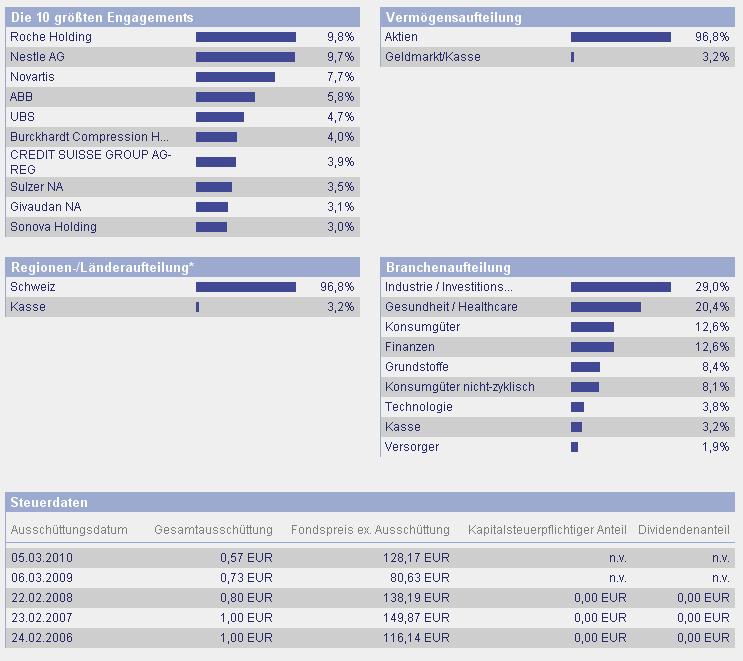This screenshot has width=743, height=661.
Task: Click the Gesundheit / Healthcare sector bar
Action: click(x=606, y=307)
